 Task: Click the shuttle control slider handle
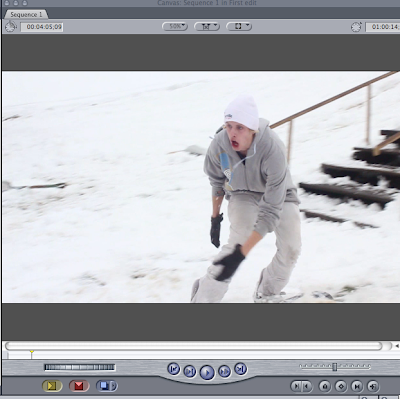[x=334, y=367]
